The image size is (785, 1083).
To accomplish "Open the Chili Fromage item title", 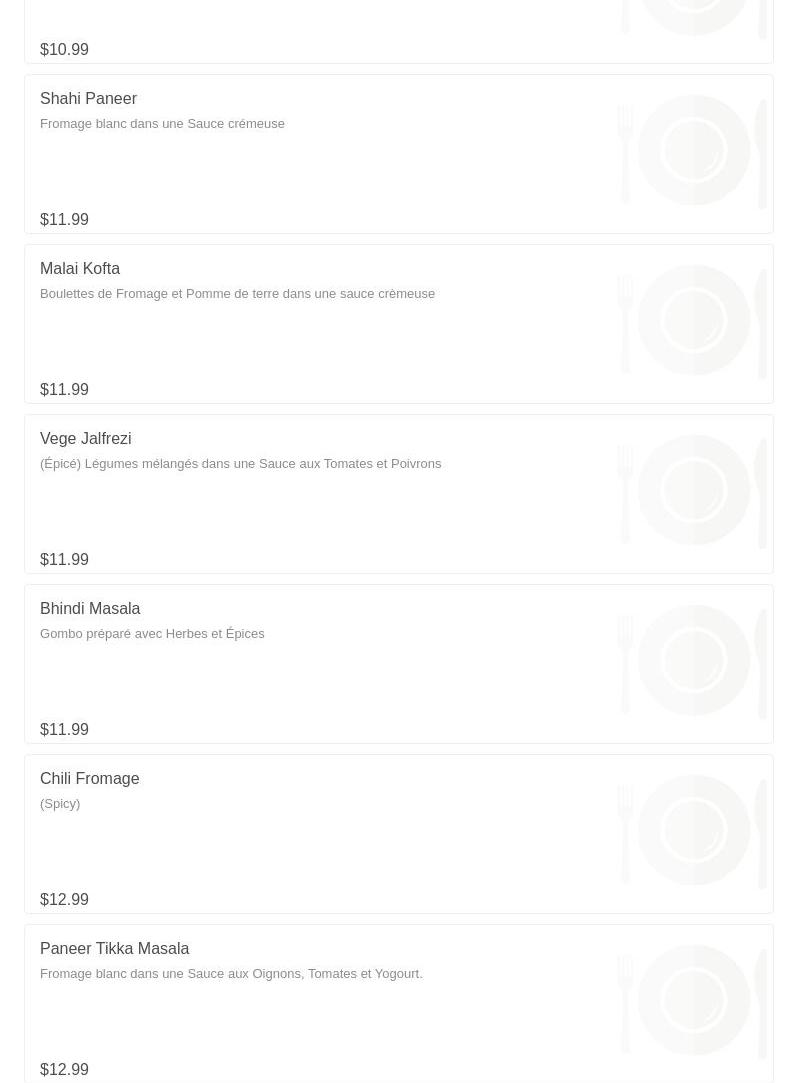I will click(89, 778).
